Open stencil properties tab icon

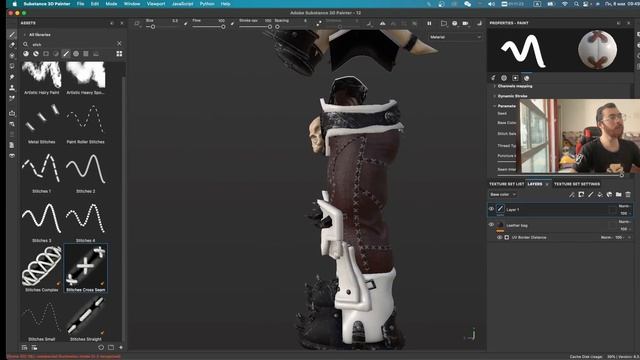pyautogui.click(x=516, y=78)
